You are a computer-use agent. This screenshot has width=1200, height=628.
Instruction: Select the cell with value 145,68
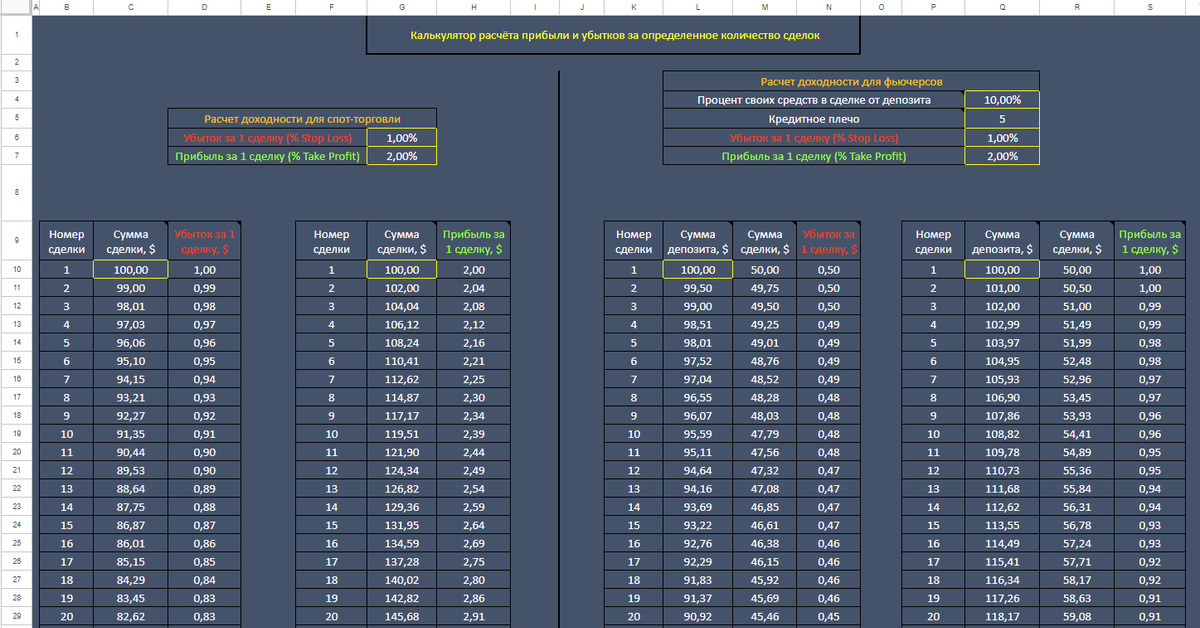pos(401,617)
